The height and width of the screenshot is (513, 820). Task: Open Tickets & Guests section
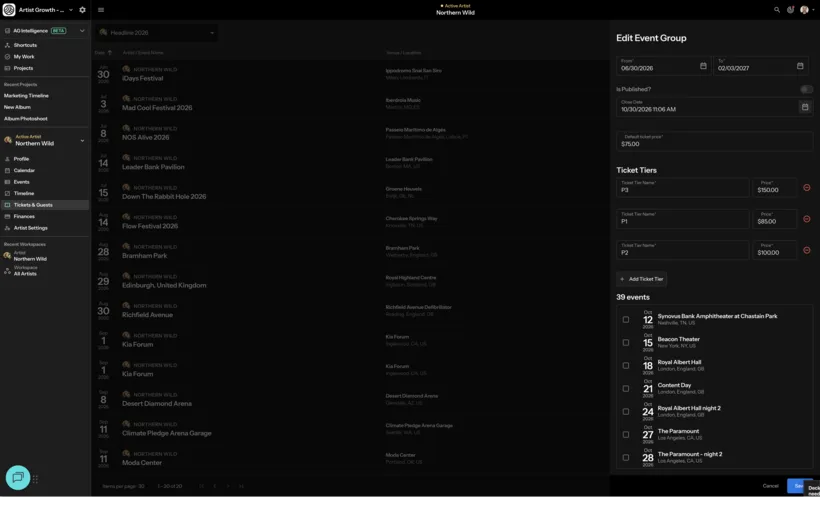coord(45,205)
